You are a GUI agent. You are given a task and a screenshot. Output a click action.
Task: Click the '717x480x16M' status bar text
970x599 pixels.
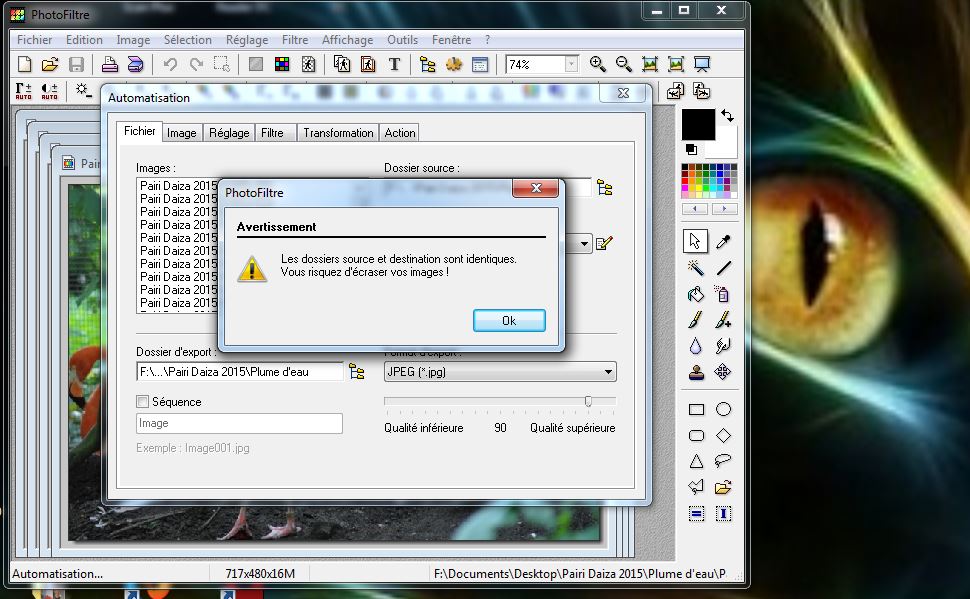pyautogui.click(x=260, y=574)
